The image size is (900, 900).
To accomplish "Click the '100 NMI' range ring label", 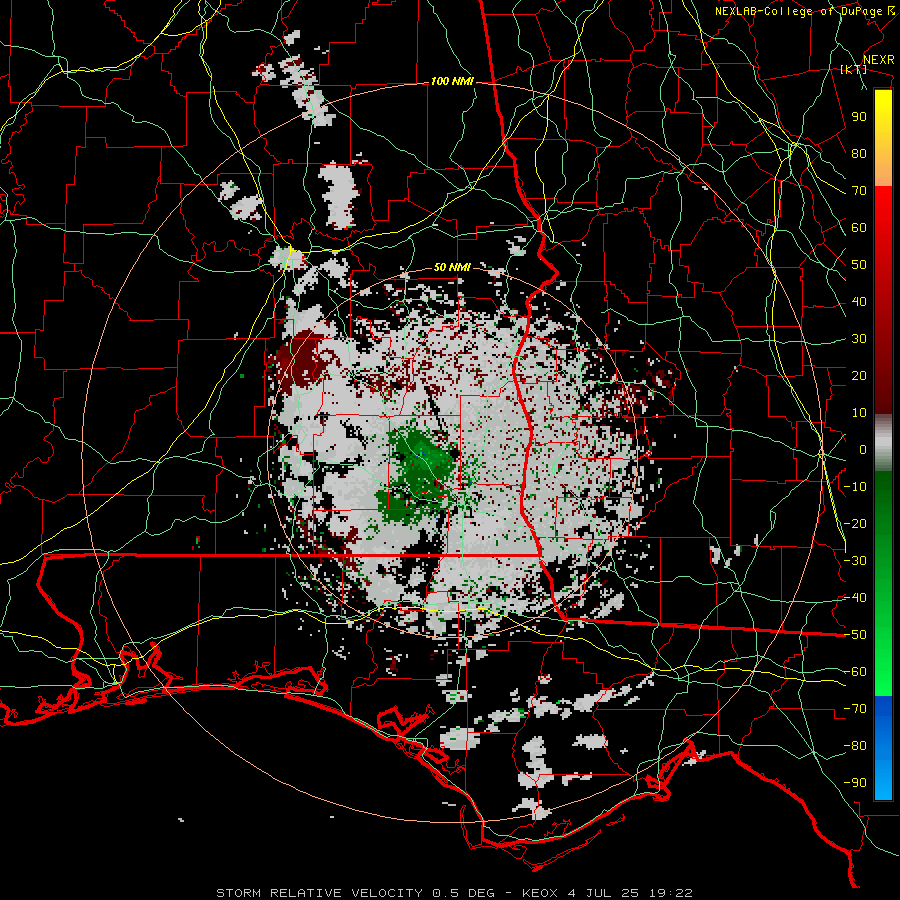I will tap(452, 82).
